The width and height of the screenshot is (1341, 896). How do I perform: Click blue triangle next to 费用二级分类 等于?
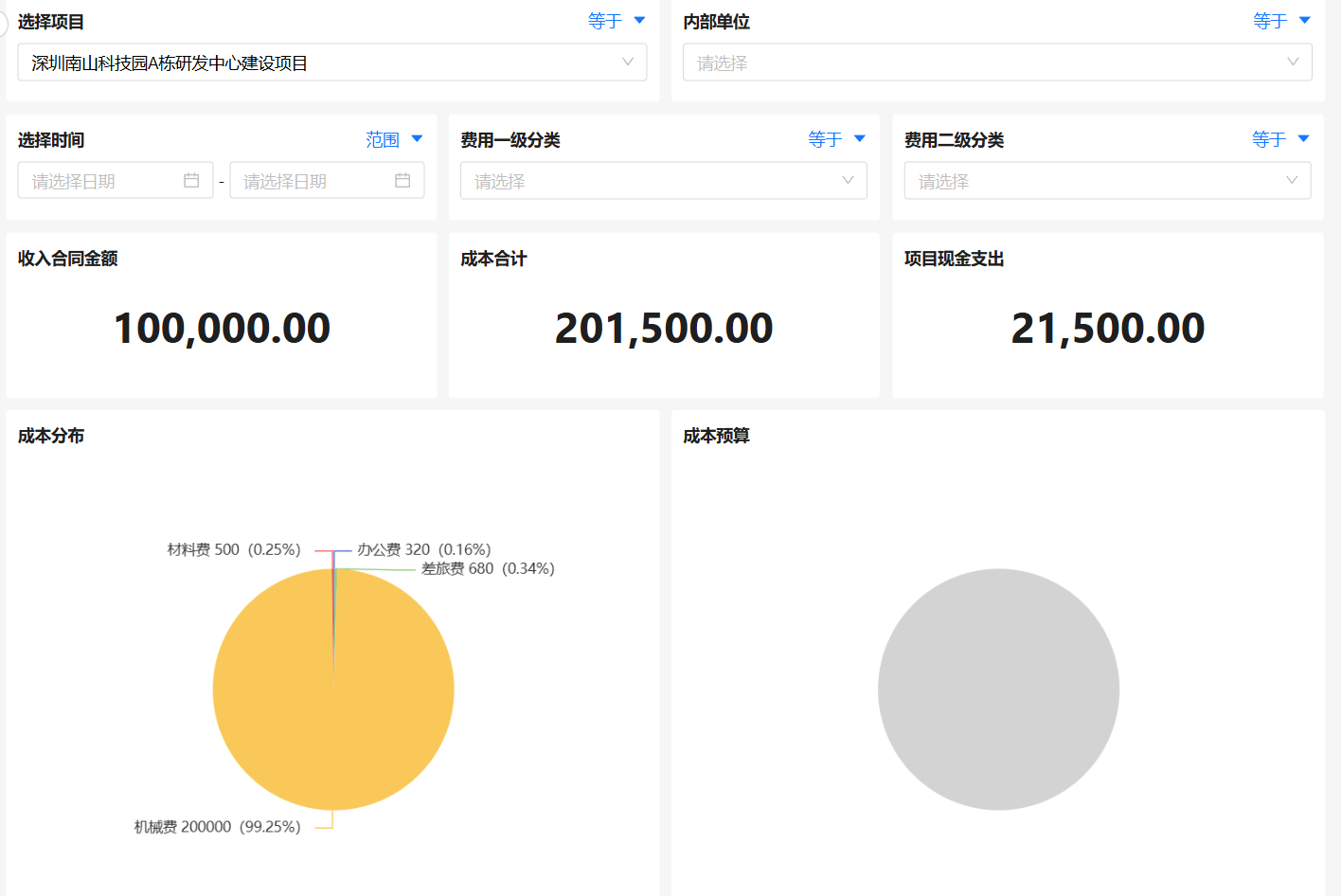(x=1304, y=139)
